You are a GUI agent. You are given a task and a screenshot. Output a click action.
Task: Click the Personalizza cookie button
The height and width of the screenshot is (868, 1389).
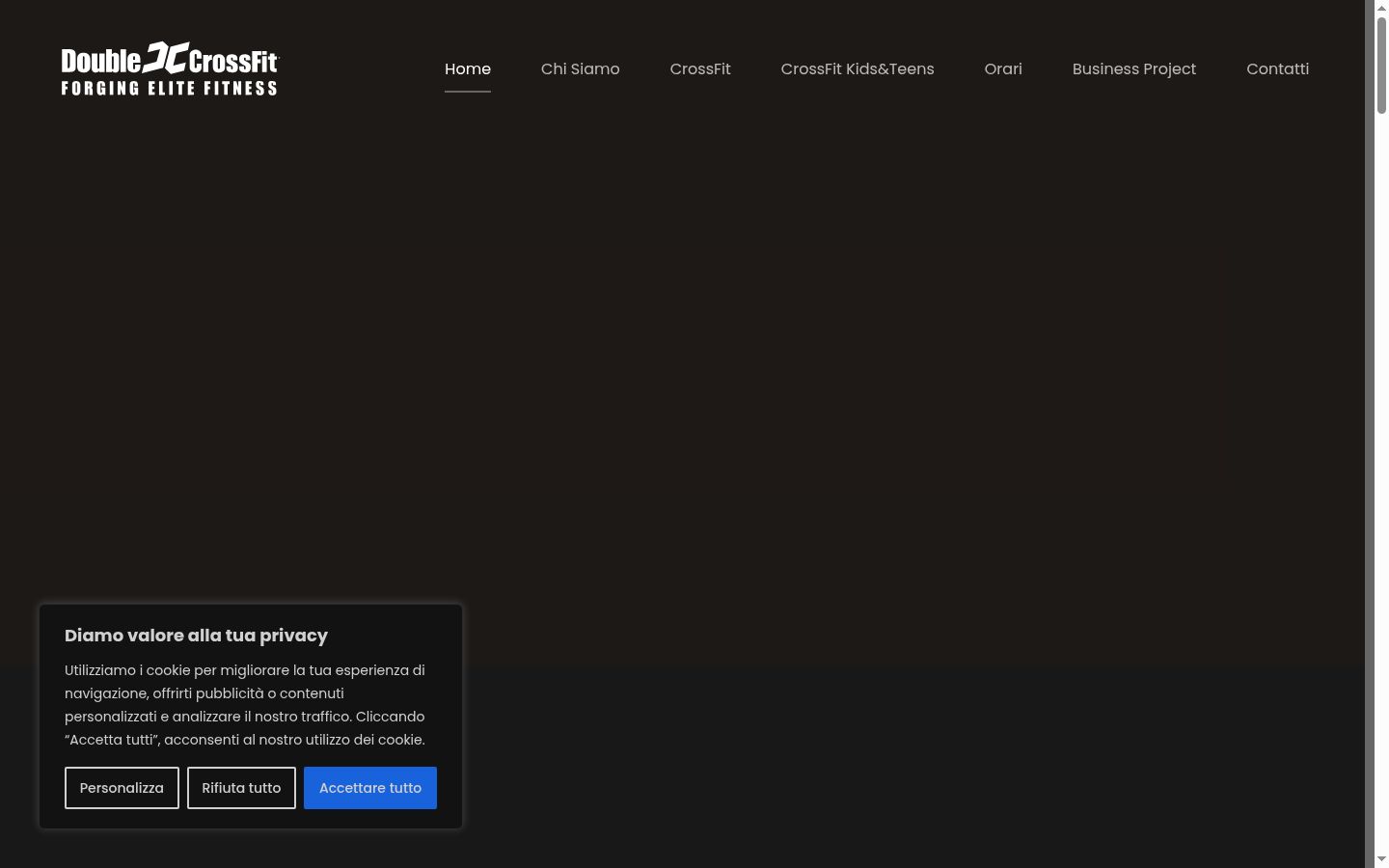coord(122,788)
